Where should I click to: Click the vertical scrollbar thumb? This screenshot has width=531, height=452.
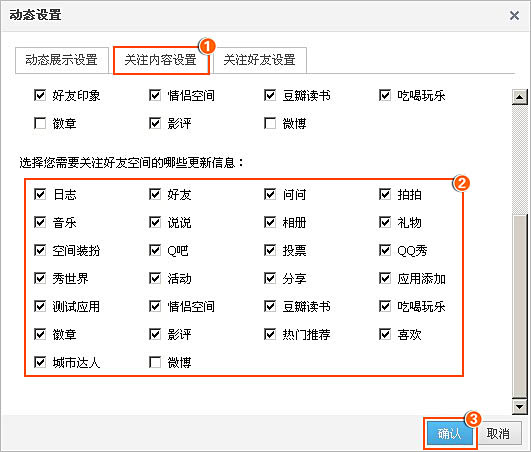click(x=519, y=305)
